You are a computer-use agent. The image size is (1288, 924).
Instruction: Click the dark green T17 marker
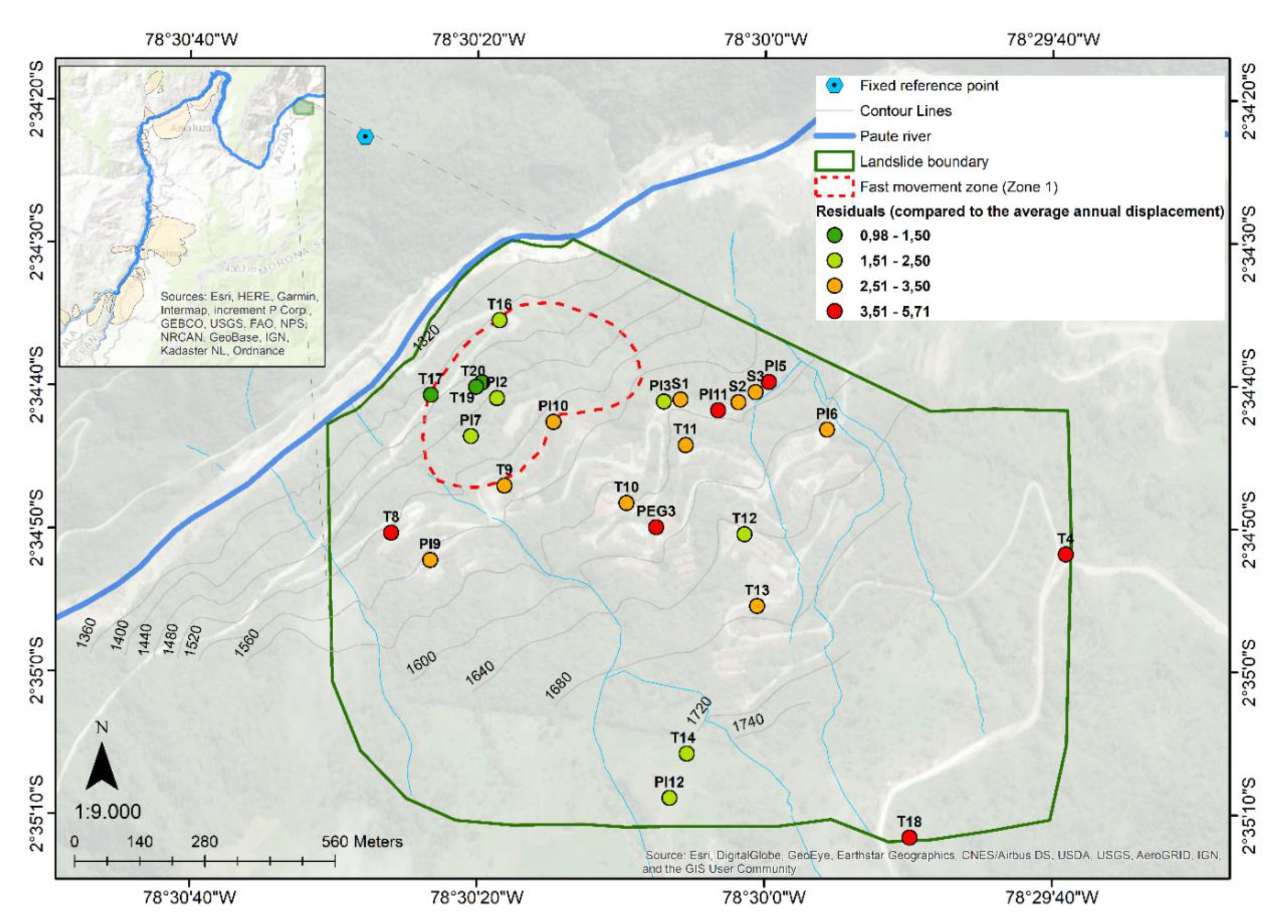[431, 395]
